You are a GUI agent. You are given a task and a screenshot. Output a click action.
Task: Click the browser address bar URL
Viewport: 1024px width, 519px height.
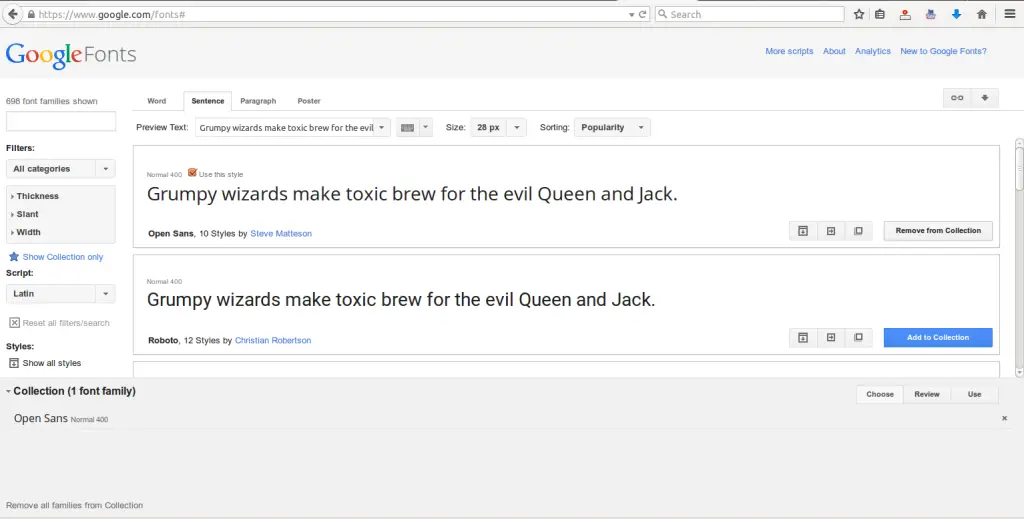(327, 14)
